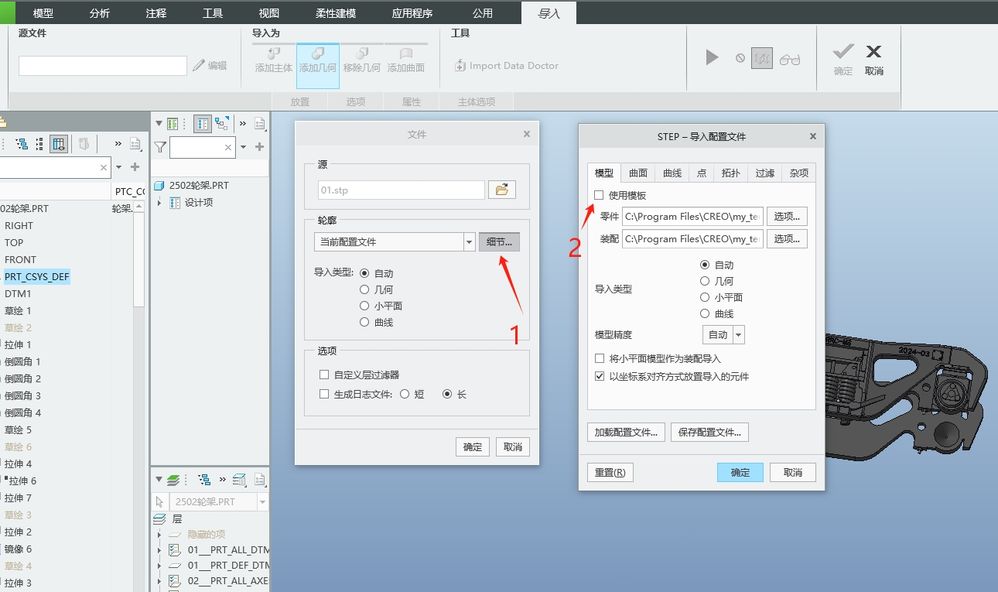Select 几何 radio in 文件 dialog

[x=364, y=290]
